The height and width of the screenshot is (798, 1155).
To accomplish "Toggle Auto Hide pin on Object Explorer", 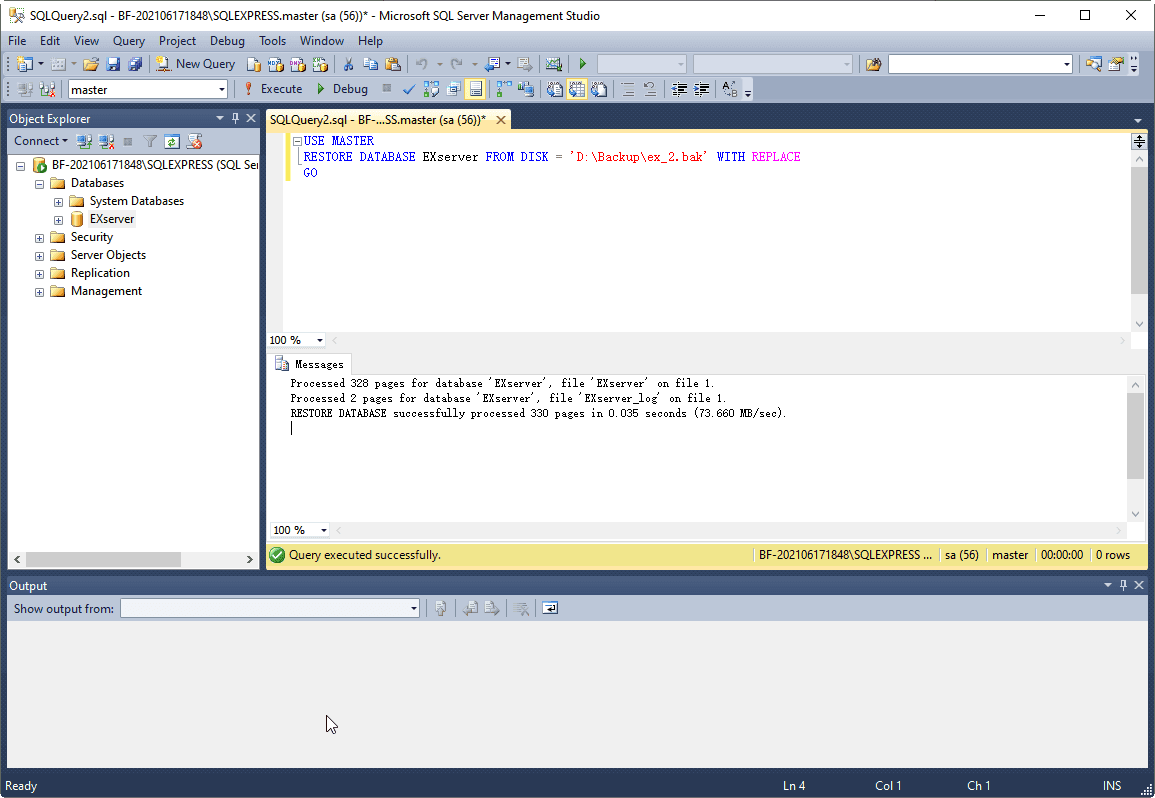I will (235, 118).
